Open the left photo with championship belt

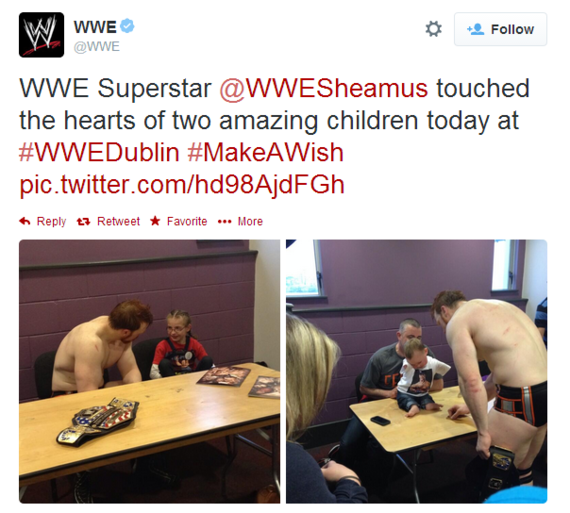click(149, 371)
